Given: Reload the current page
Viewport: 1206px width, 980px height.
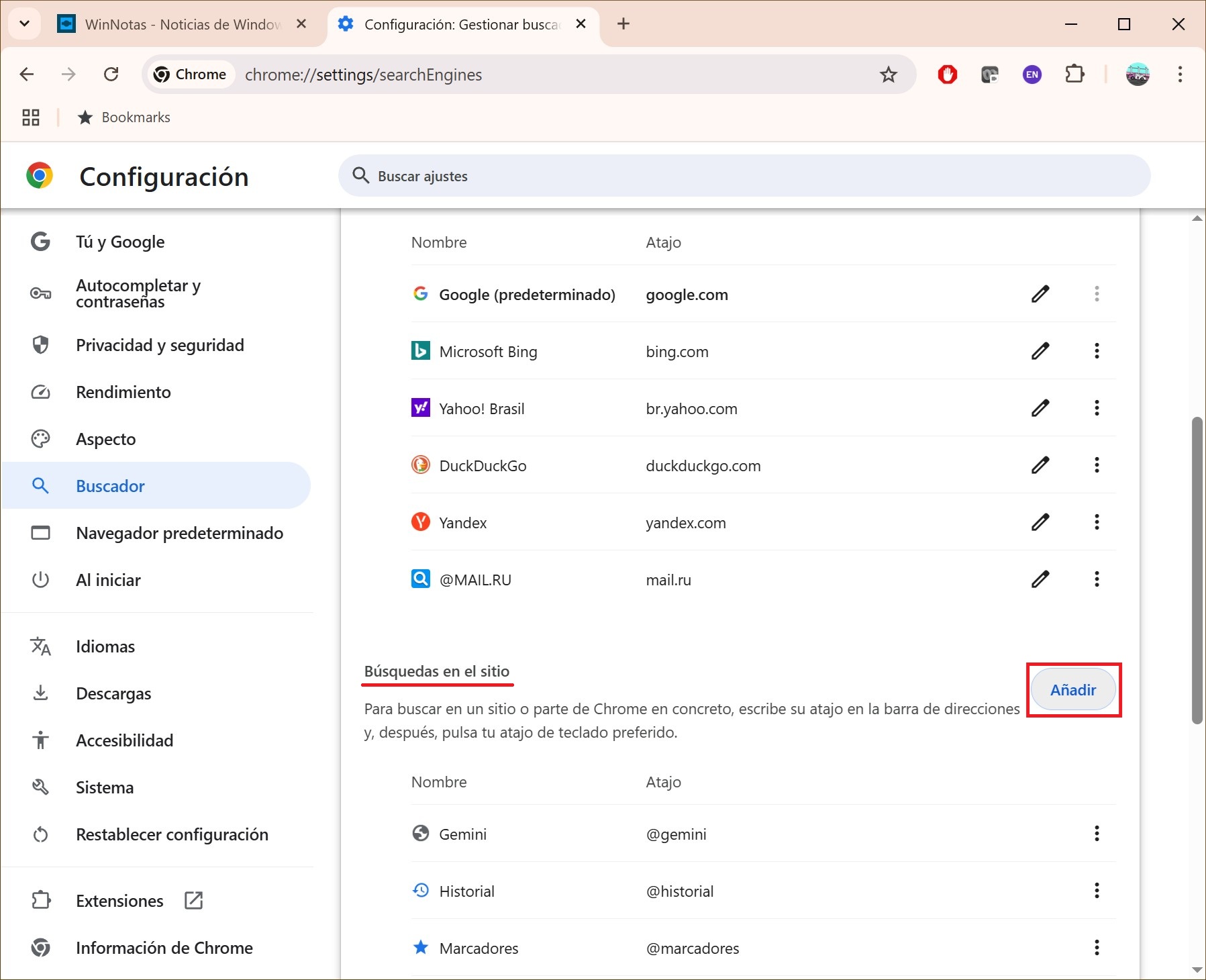Looking at the screenshot, I should (111, 75).
